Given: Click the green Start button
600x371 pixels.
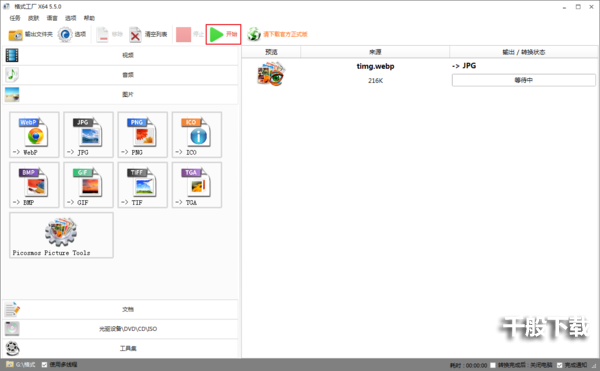Looking at the screenshot, I should [223, 34].
